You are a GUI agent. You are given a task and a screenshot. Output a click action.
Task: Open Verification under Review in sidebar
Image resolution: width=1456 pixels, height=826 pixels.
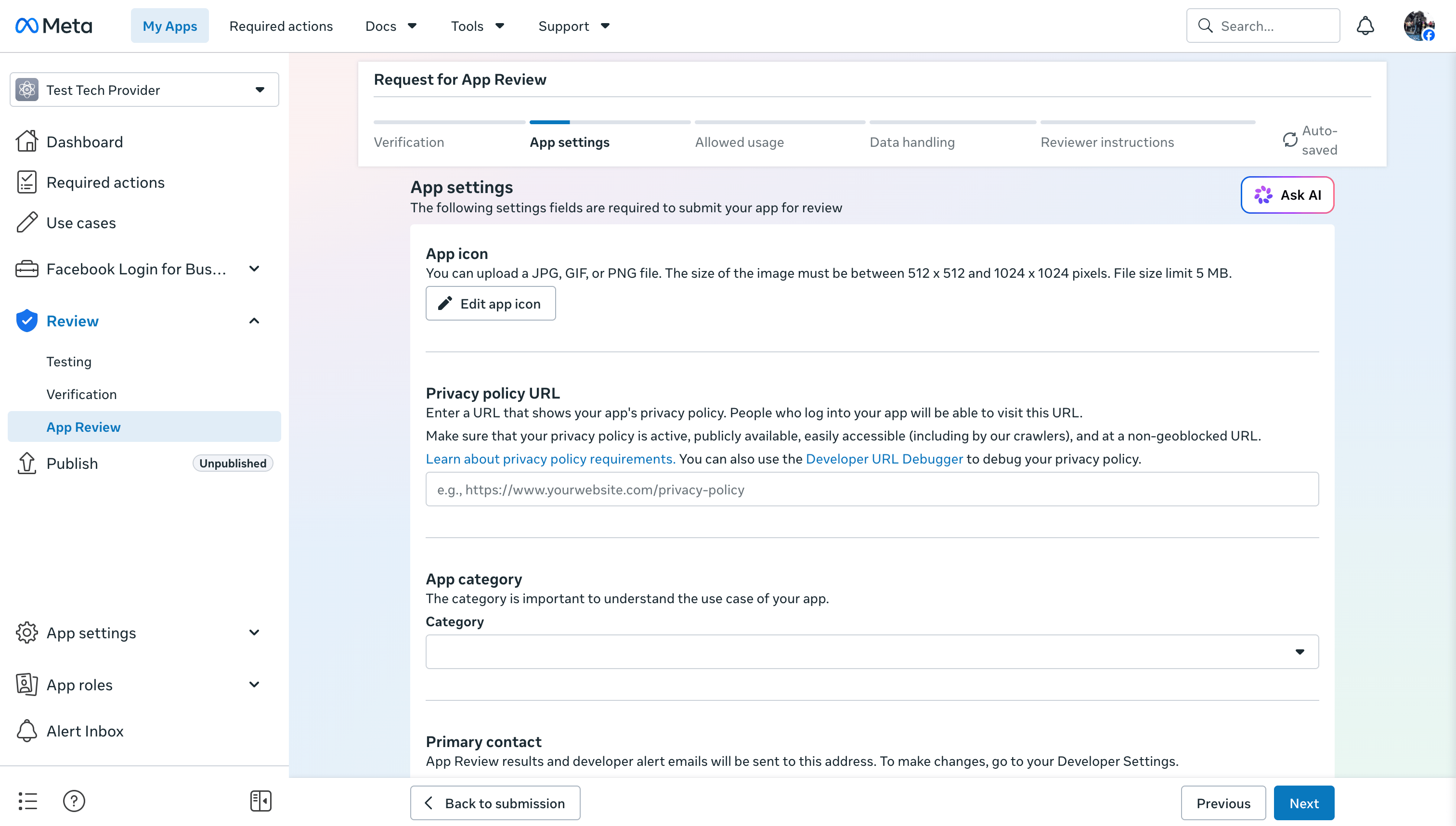(81, 394)
